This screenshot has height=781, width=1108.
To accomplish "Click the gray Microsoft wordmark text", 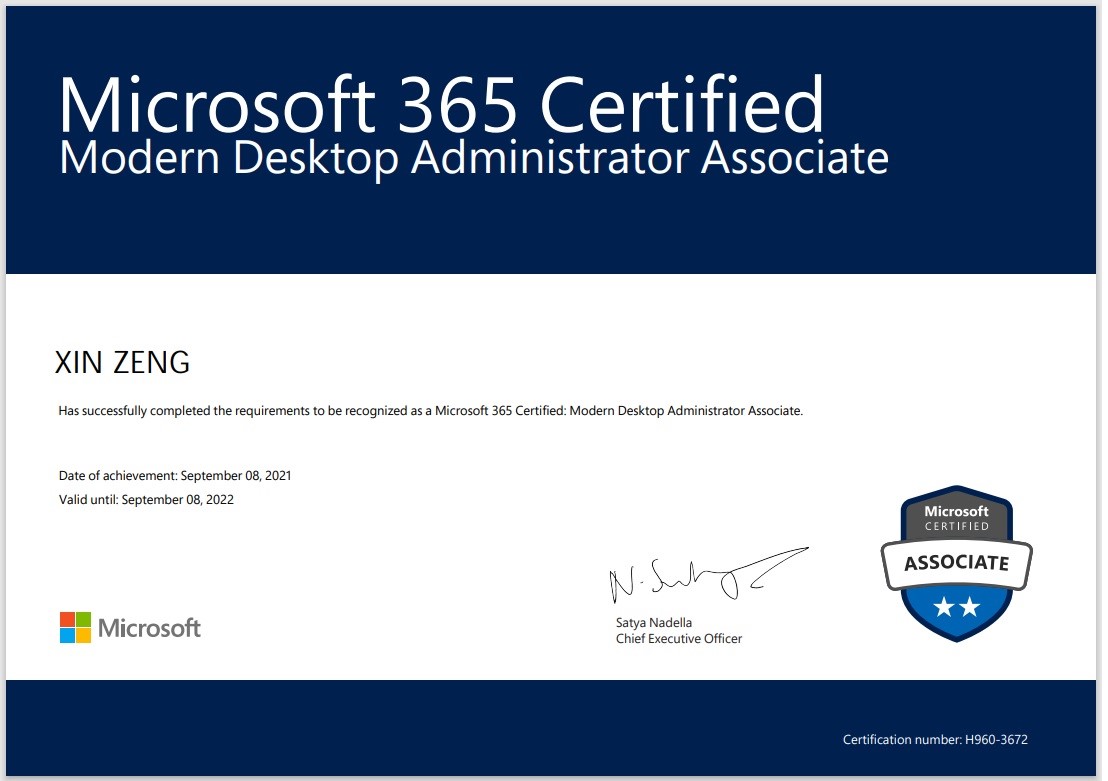I will click(x=149, y=628).
